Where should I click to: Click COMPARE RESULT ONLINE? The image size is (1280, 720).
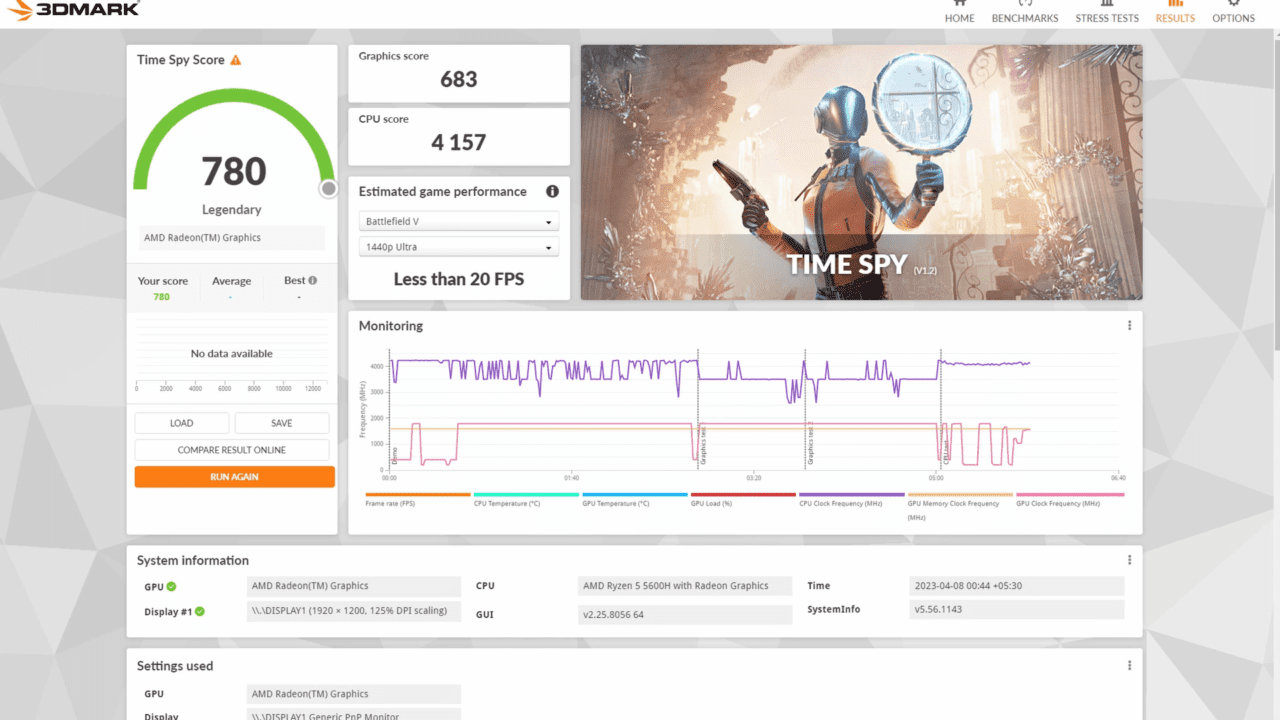click(x=231, y=449)
